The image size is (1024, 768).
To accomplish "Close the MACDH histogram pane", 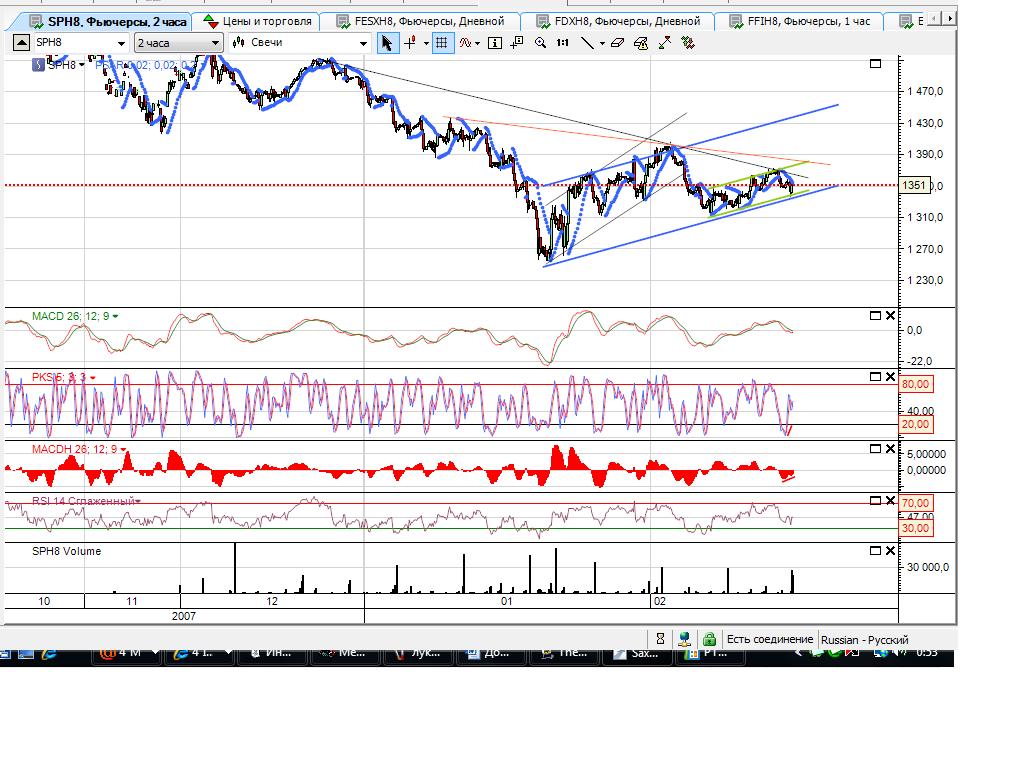I will point(890,449).
